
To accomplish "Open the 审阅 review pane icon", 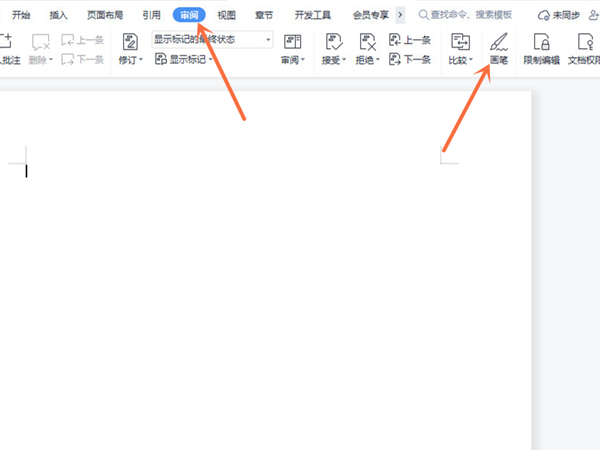I will [292, 42].
